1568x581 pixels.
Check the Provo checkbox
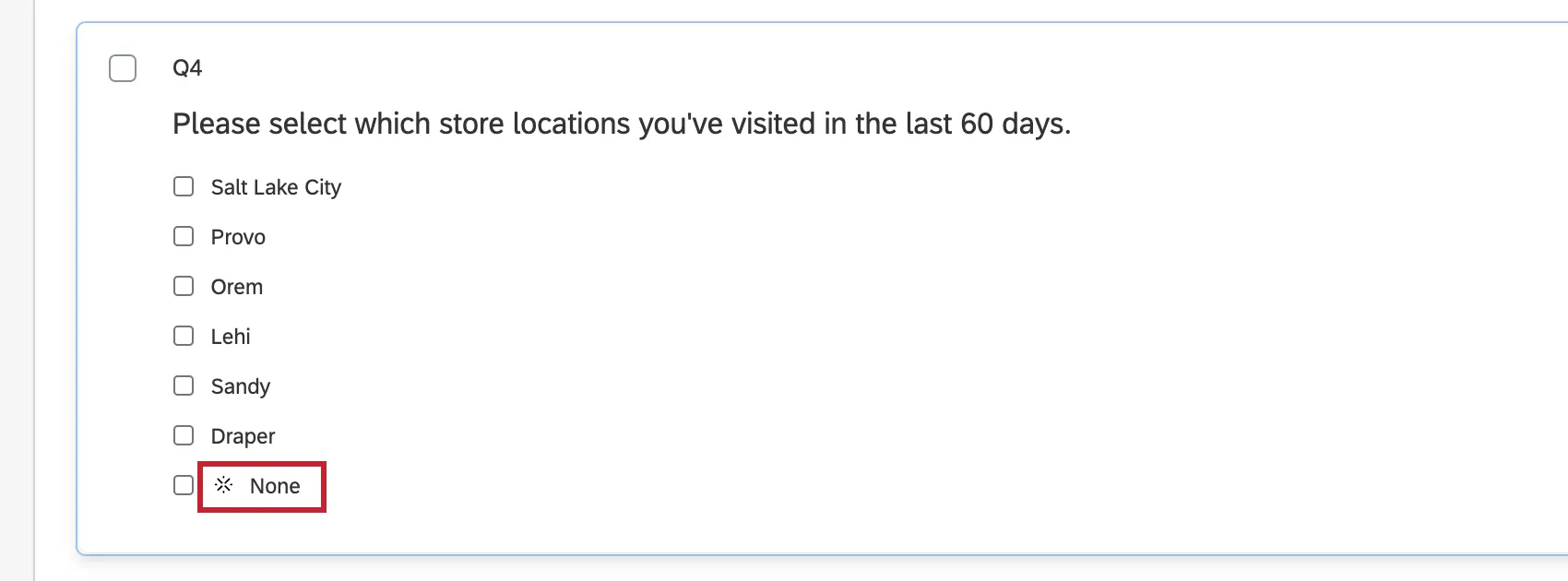click(183, 235)
